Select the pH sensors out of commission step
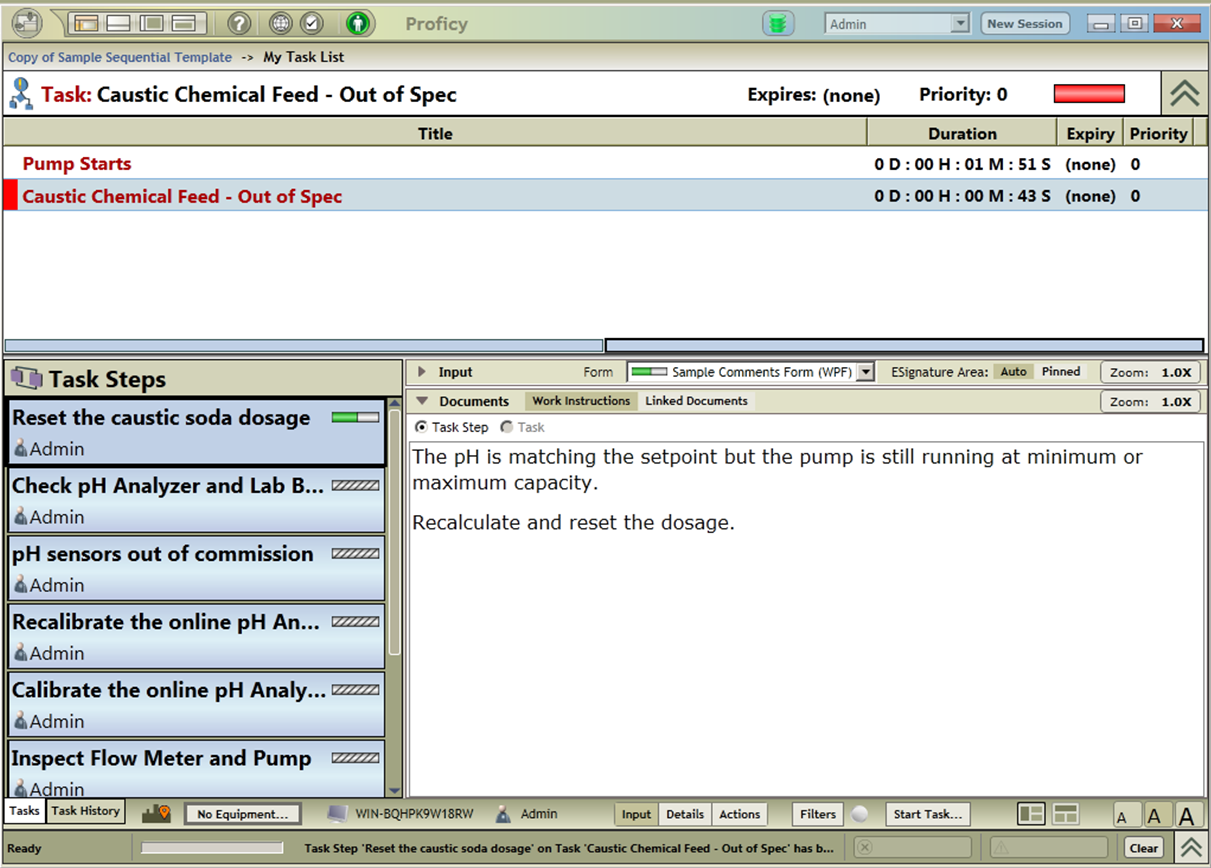The height and width of the screenshot is (868, 1211). 196,568
